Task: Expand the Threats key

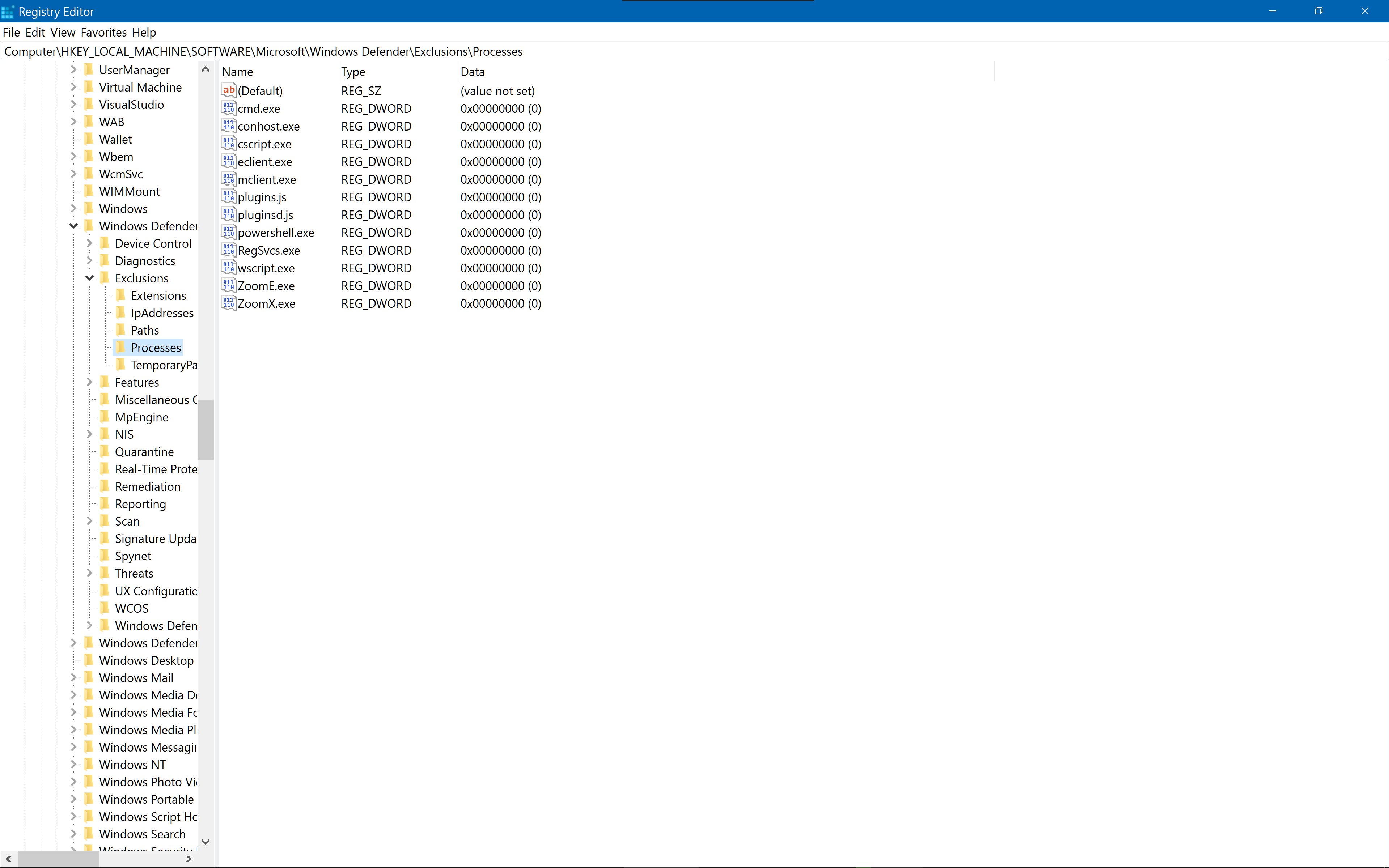Action: [90, 573]
